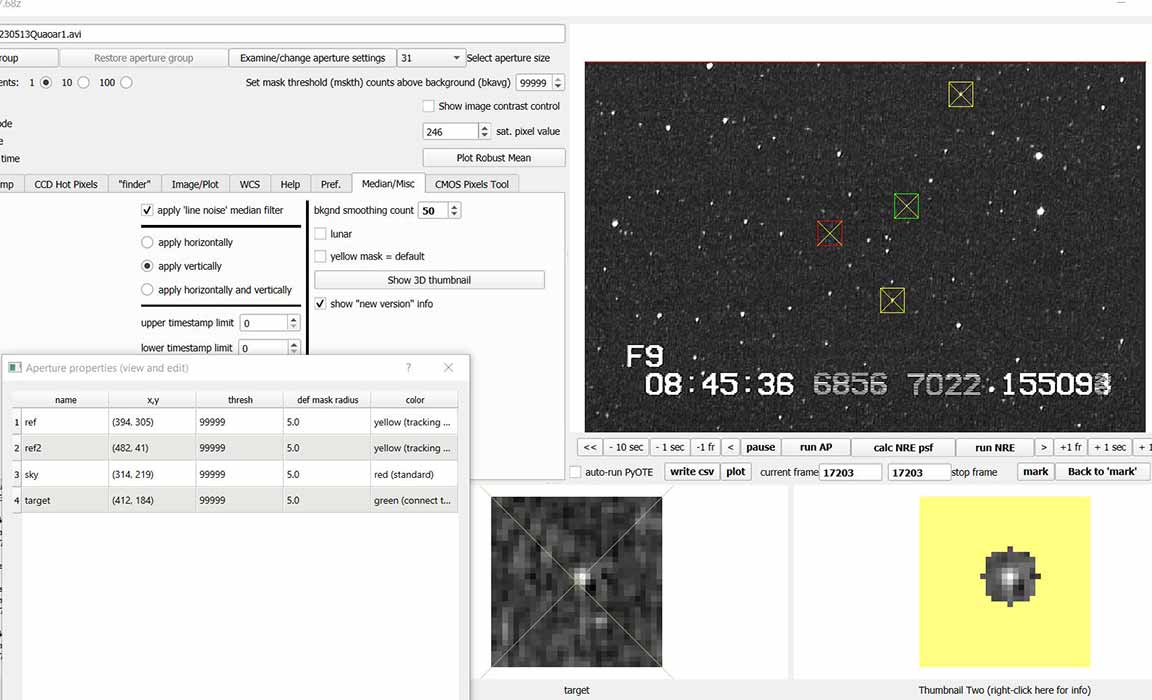
Task: Click the Aperture properties window icon
Action: tap(15, 367)
